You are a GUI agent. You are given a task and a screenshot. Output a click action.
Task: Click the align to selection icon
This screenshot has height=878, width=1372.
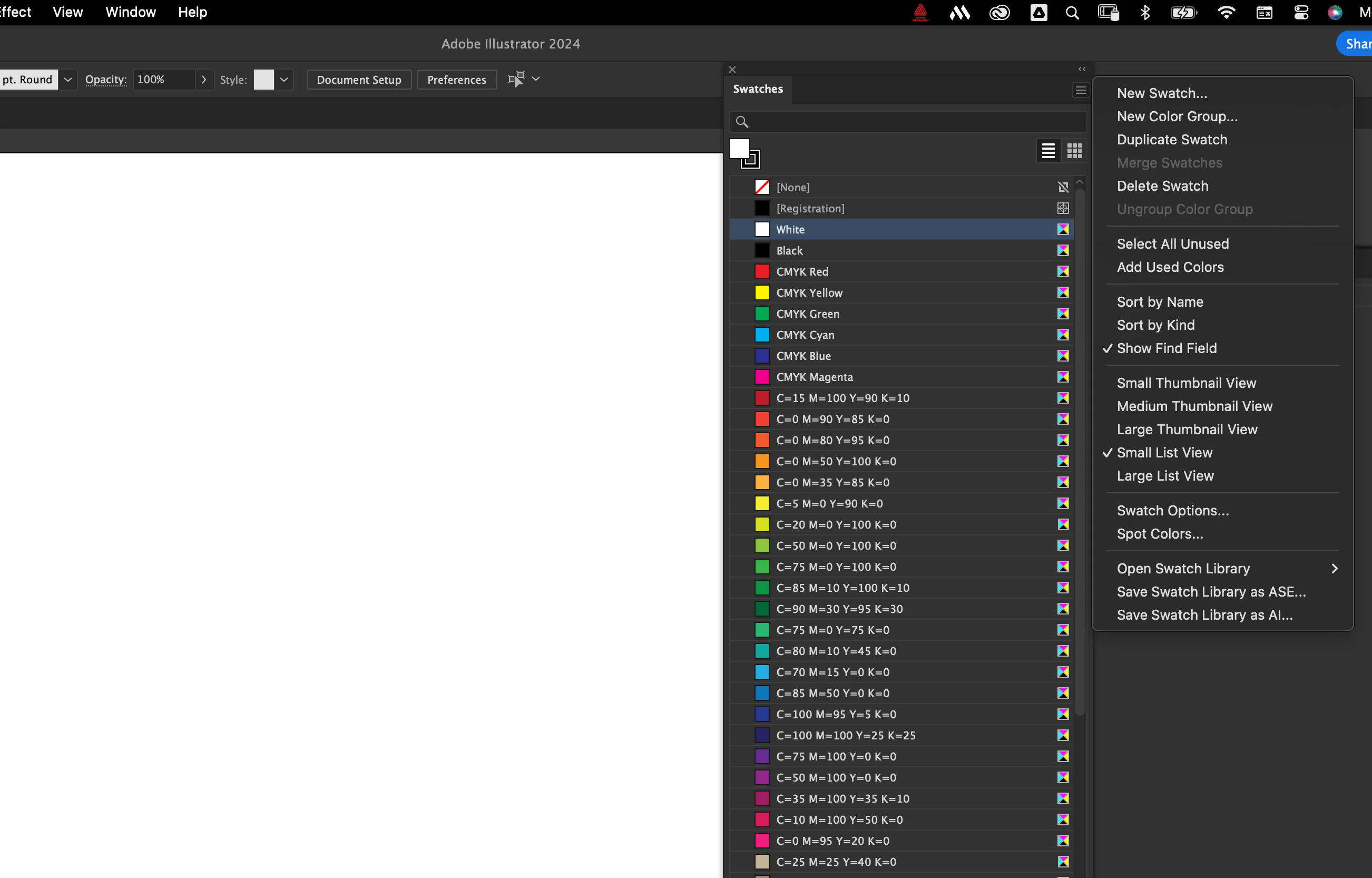(516, 79)
